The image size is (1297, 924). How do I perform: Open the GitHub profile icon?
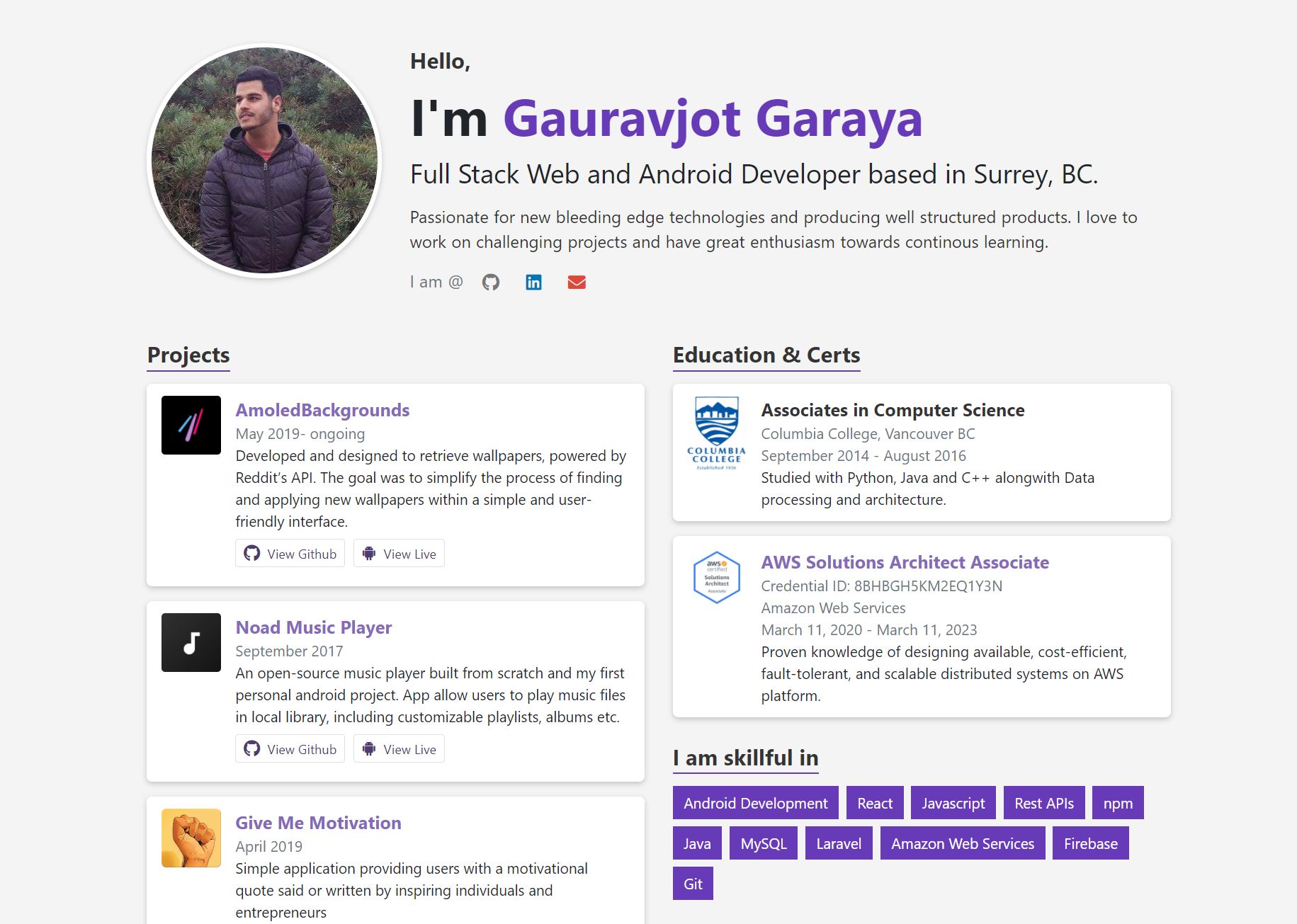click(x=492, y=282)
